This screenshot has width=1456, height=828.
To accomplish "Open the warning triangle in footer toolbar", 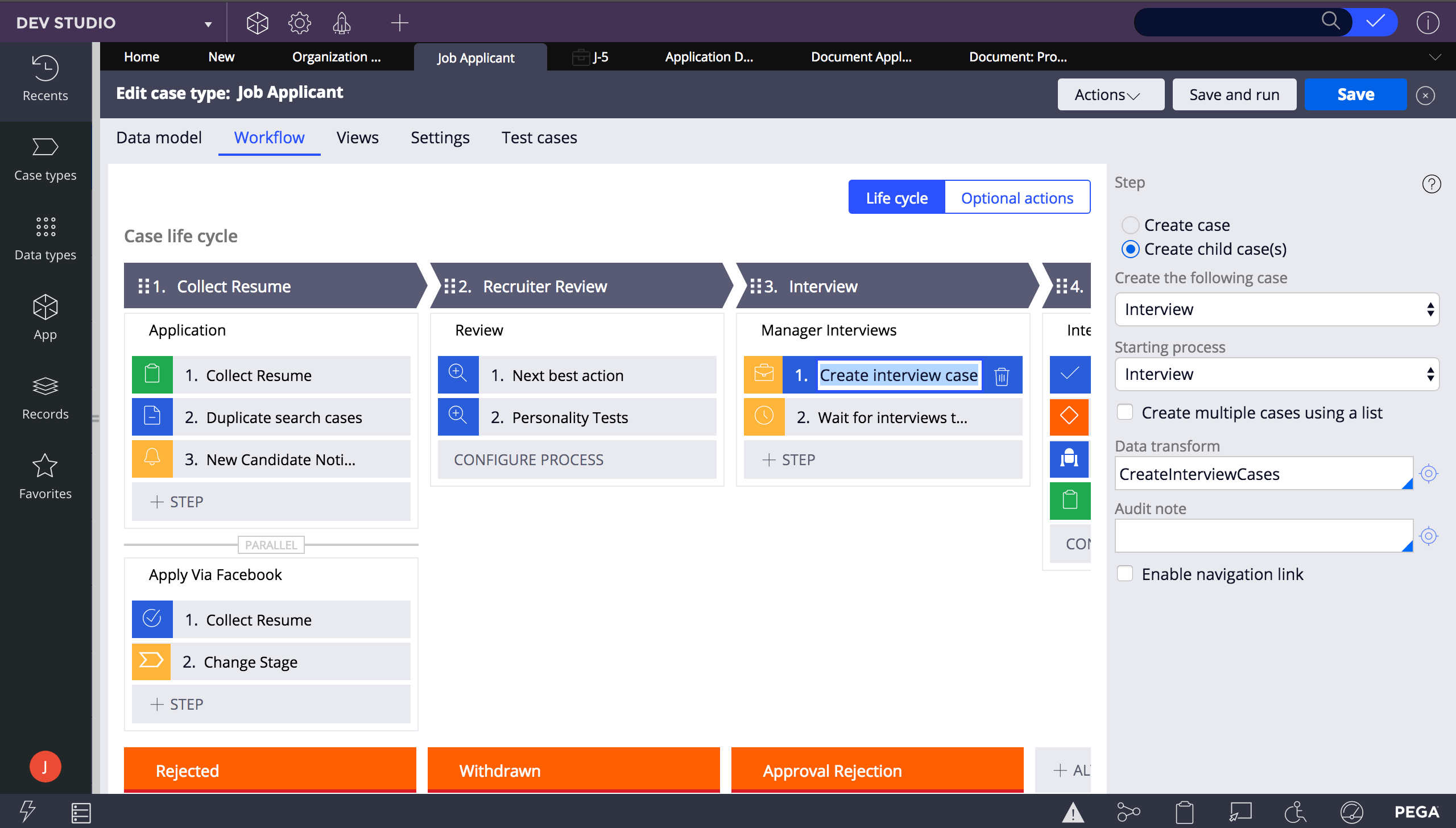I will pos(1073,812).
